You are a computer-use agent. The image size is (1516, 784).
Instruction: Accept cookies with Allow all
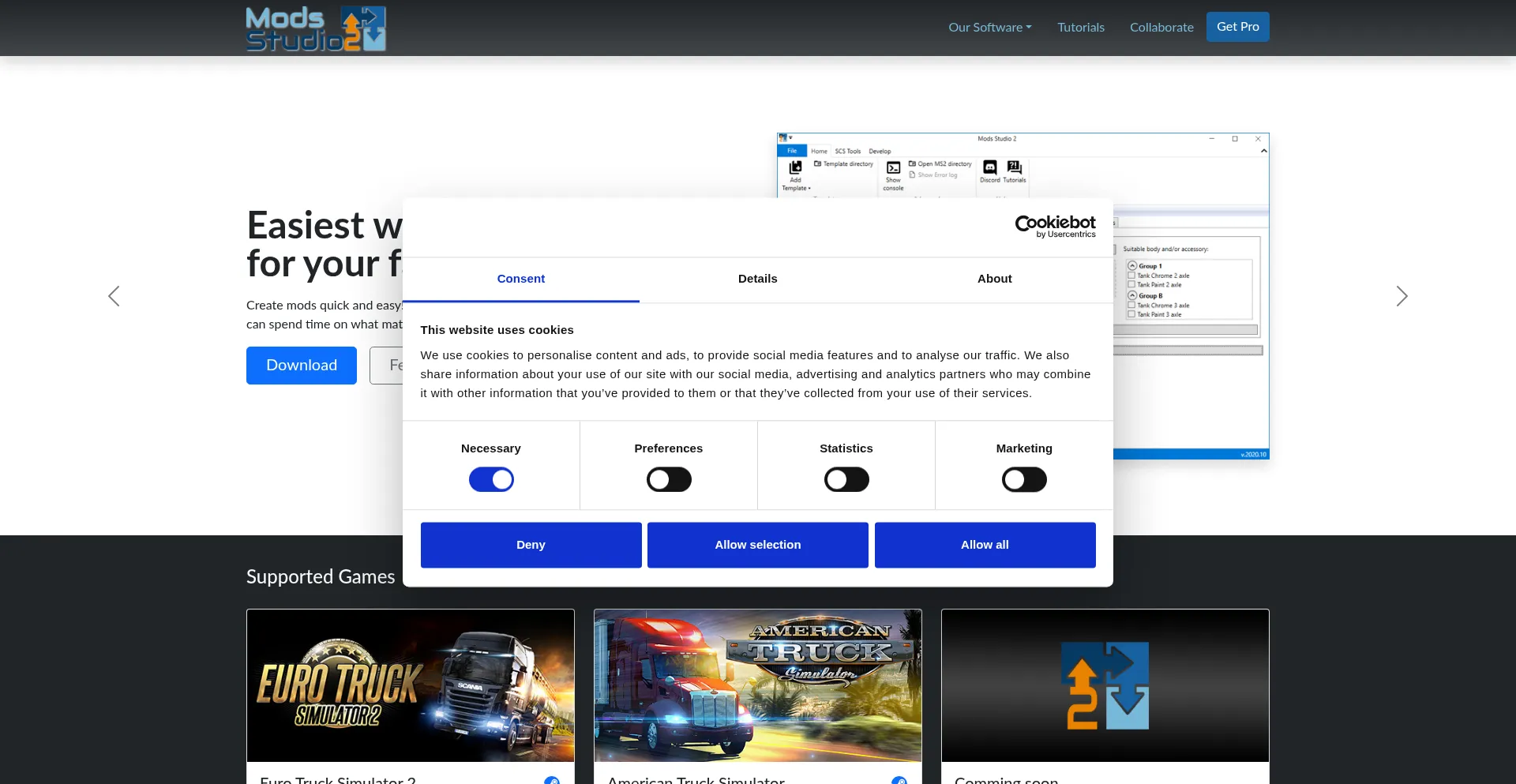coord(985,545)
